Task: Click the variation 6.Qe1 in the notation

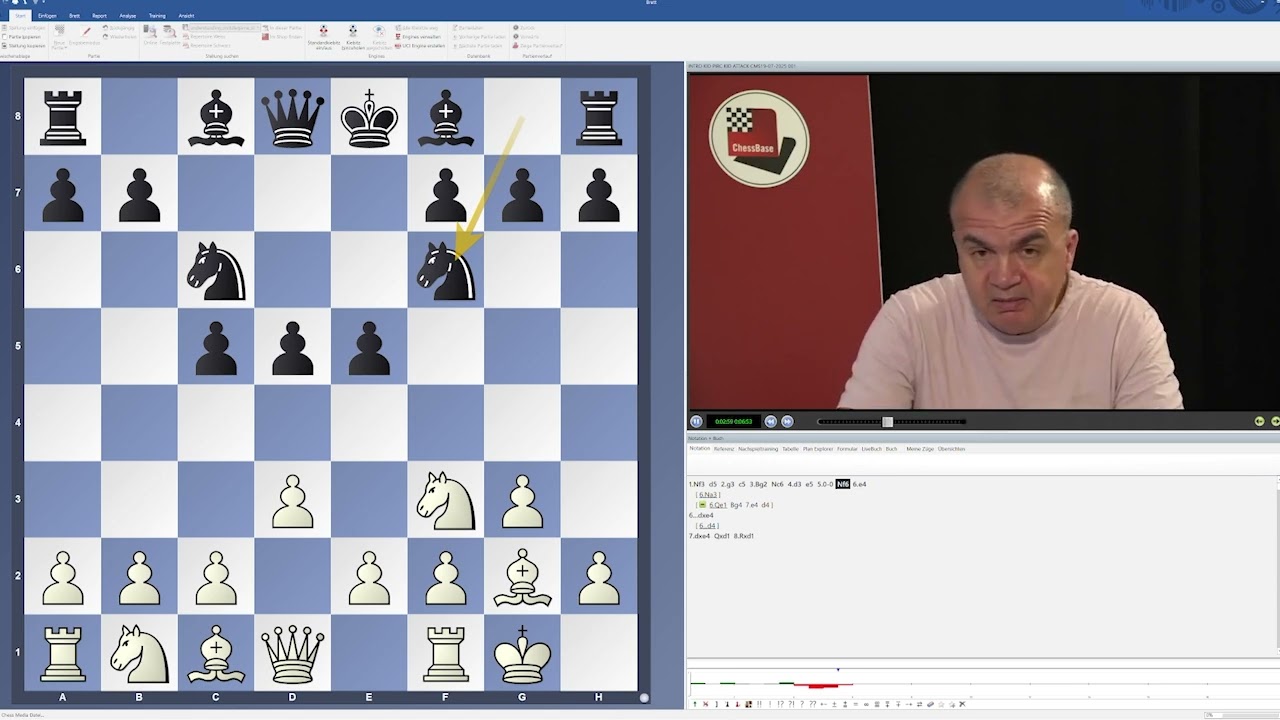Action: pyautogui.click(x=718, y=505)
